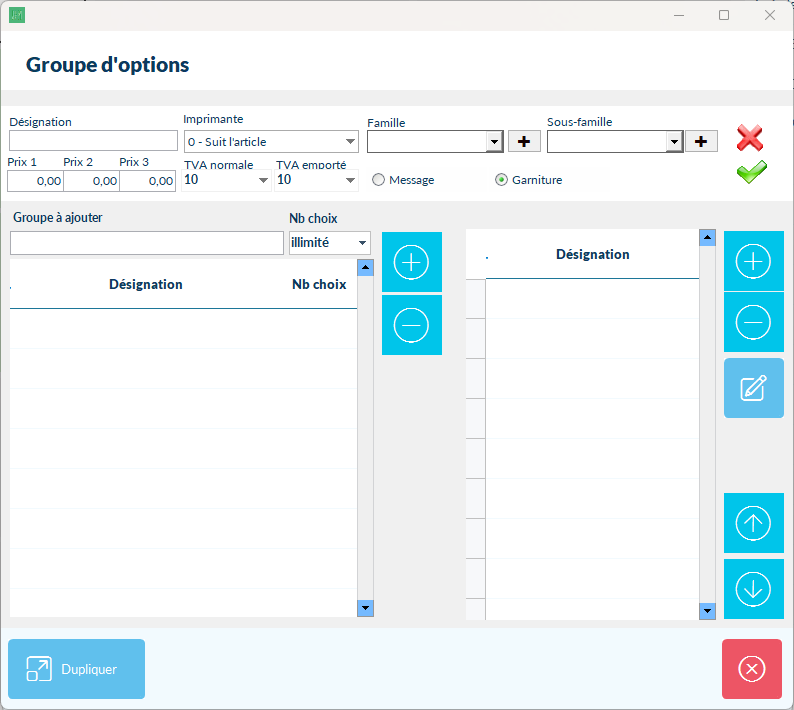Viewport: 794px width, 710px height.
Task: Click left table scrollbar up arrow
Action: (x=365, y=267)
